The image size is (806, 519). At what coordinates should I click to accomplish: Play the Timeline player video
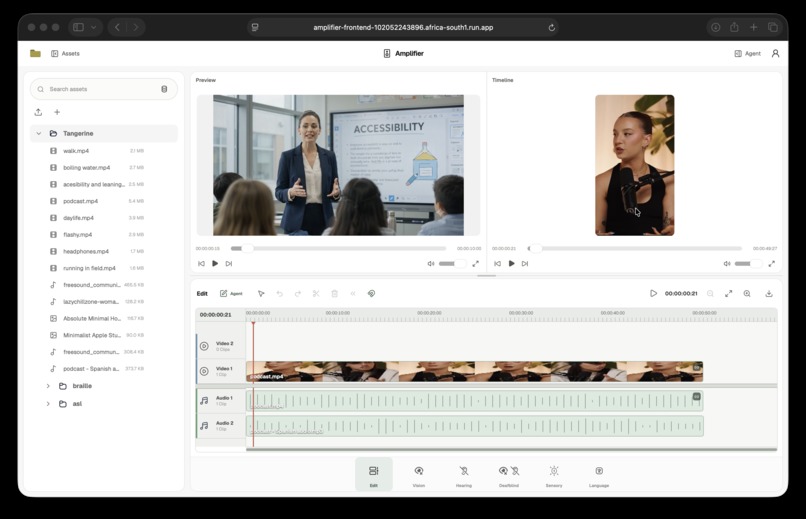[x=511, y=264]
